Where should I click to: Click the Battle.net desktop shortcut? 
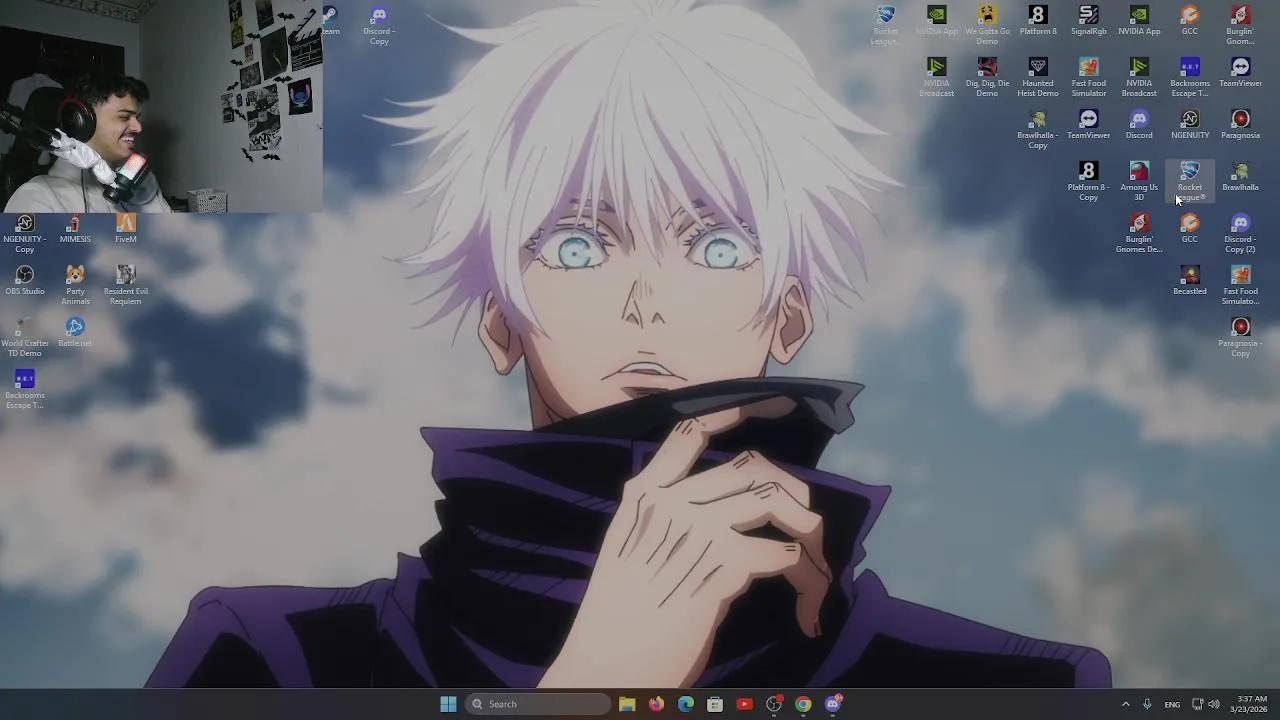[x=75, y=333]
